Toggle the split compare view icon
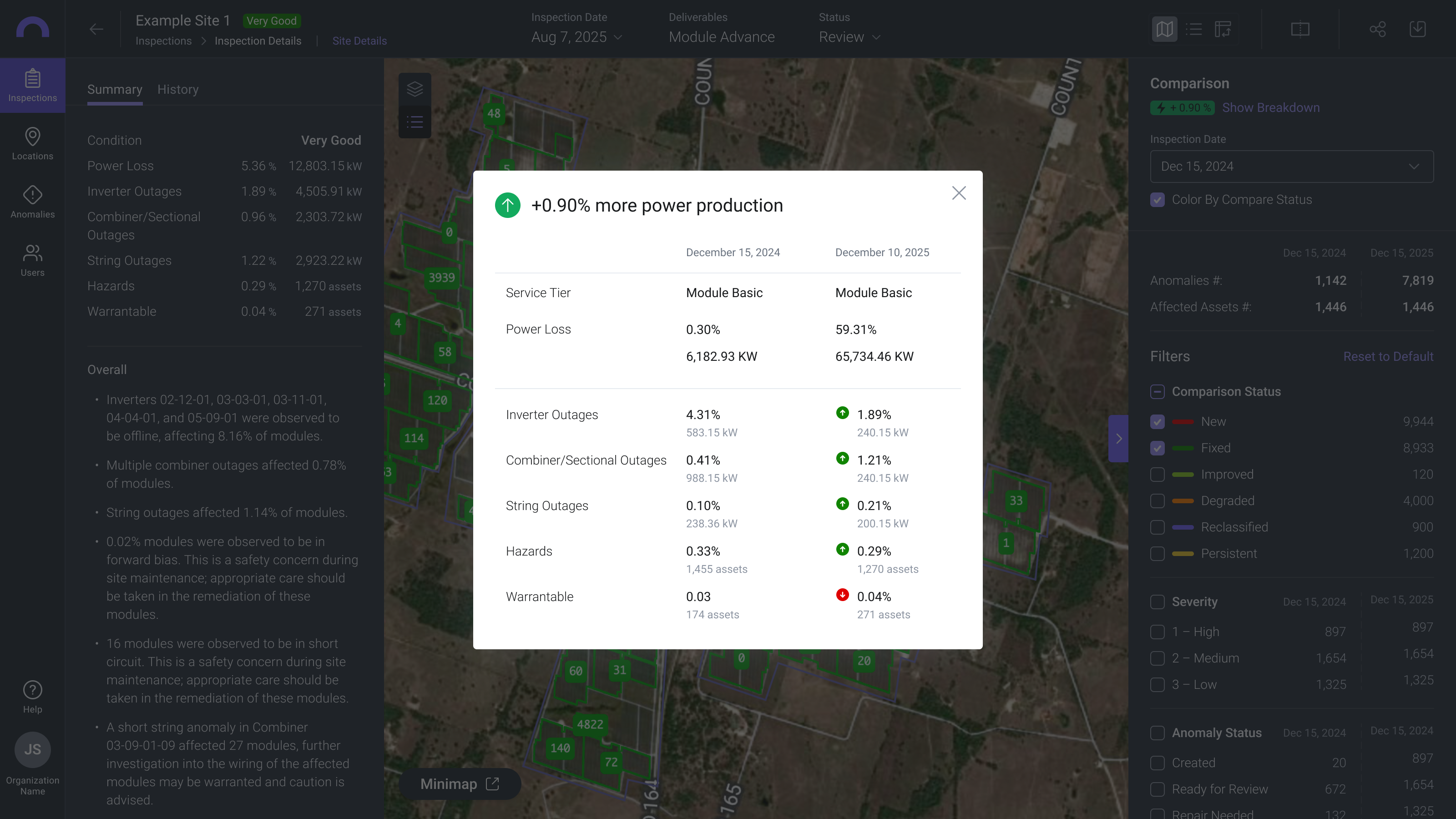1456x819 pixels. pos(1300,29)
